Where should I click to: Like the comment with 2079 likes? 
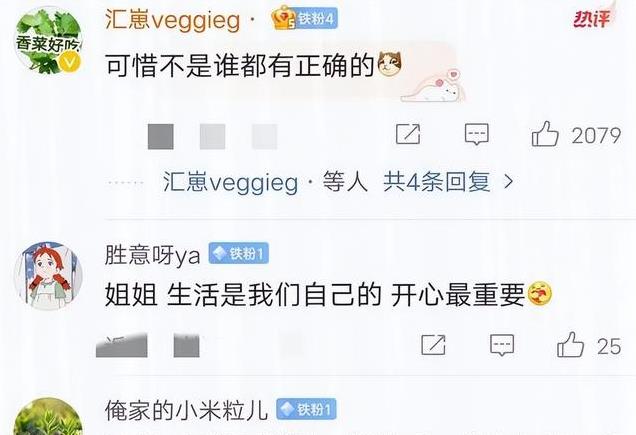[x=545, y=134]
